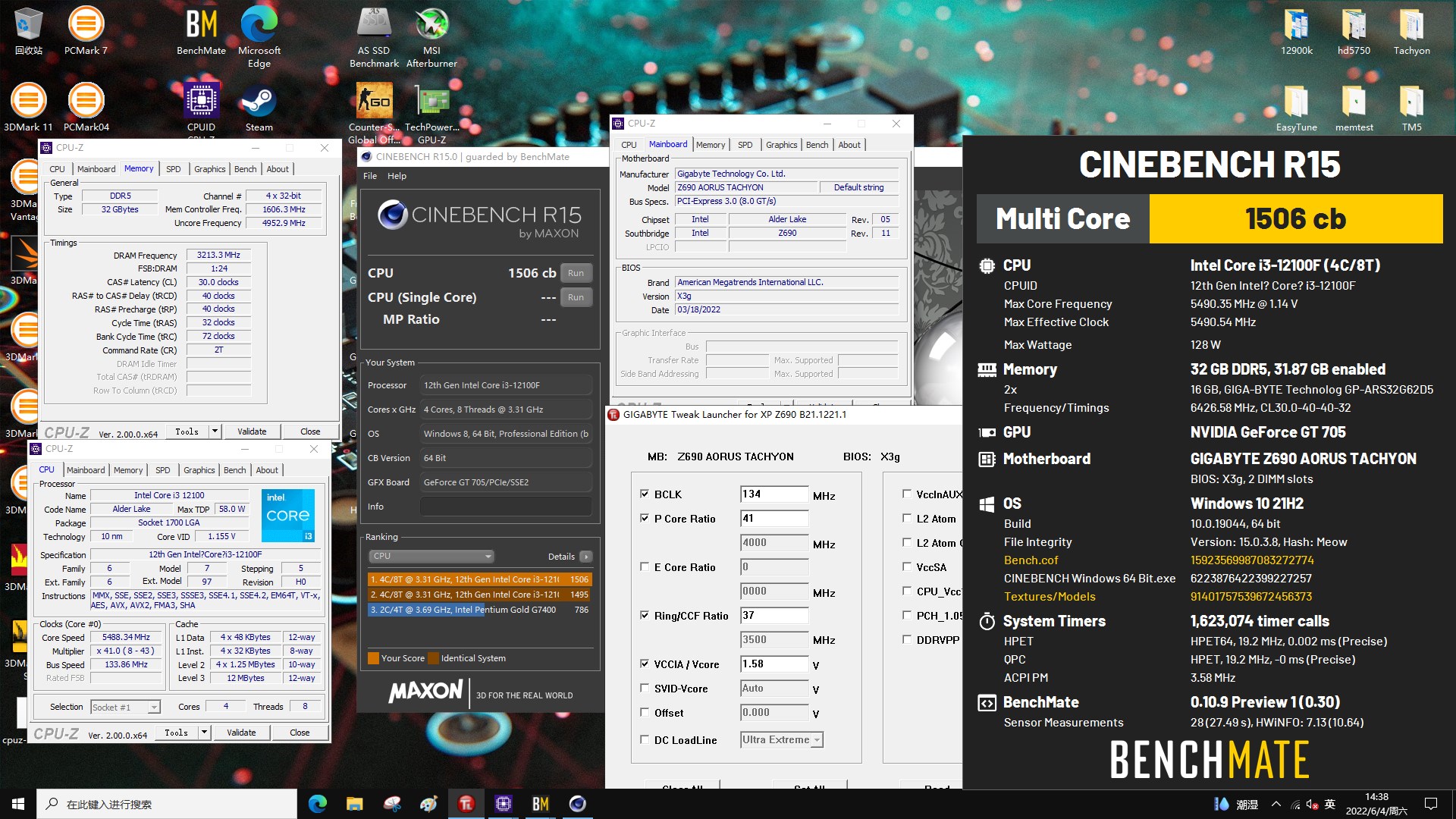Run the CPU Single Core test
Image resolution: width=1456 pixels, height=819 pixels.
[x=576, y=297]
